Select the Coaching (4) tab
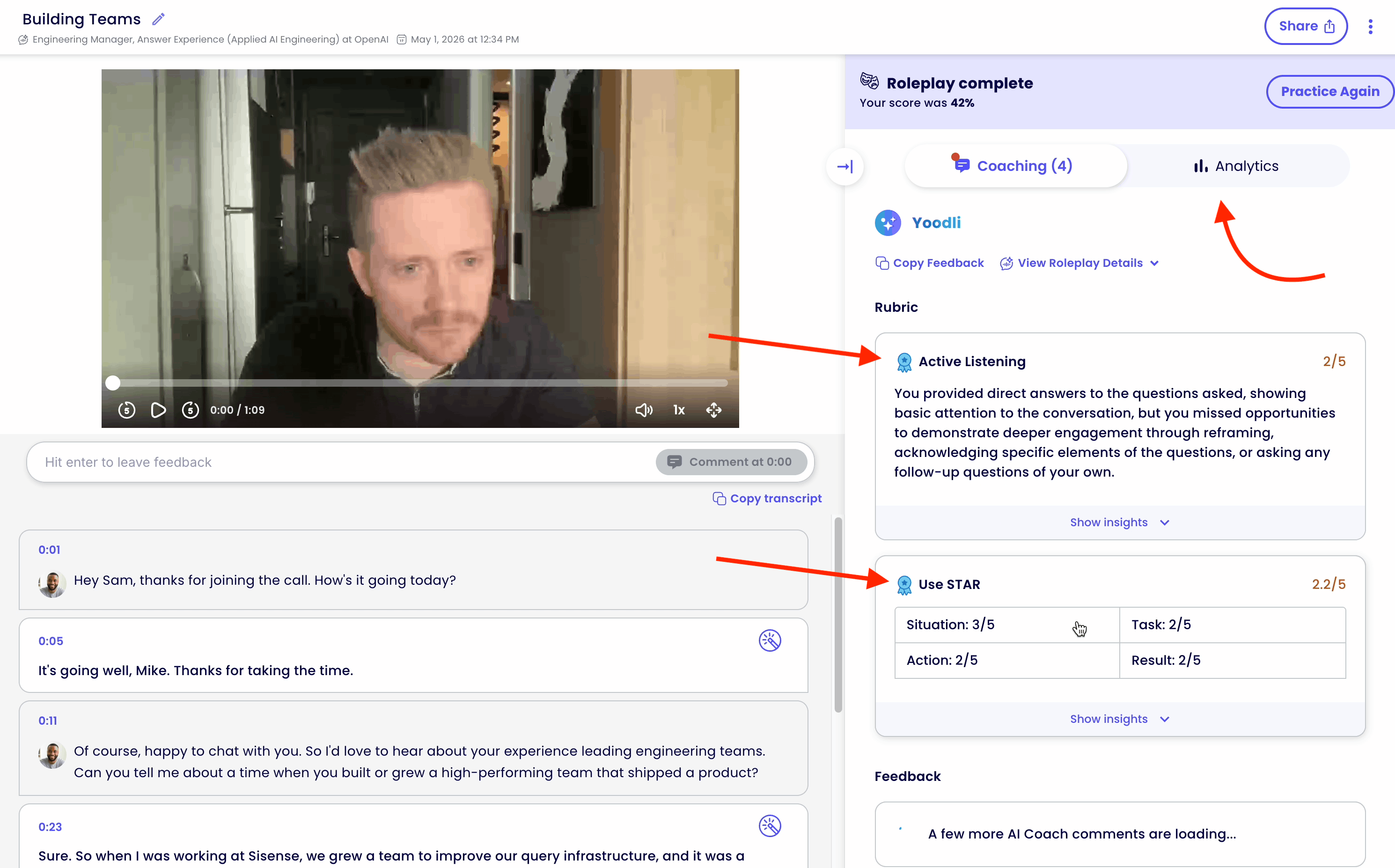The image size is (1395, 868). click(x=1016, y=166)
